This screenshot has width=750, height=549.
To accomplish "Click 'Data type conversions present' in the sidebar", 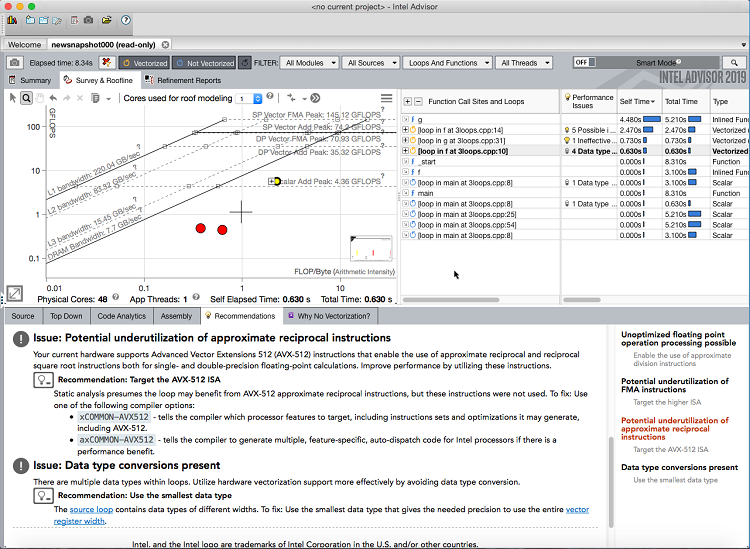I will pos(679,467).
